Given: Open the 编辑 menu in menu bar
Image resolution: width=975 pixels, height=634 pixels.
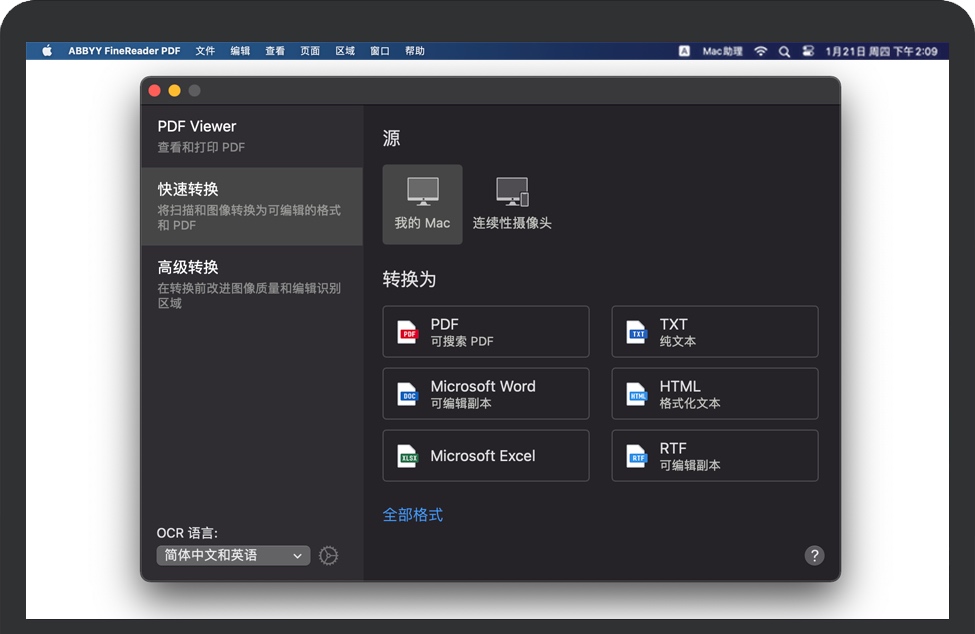Looking at the screenshot, I should click(240, 51).
